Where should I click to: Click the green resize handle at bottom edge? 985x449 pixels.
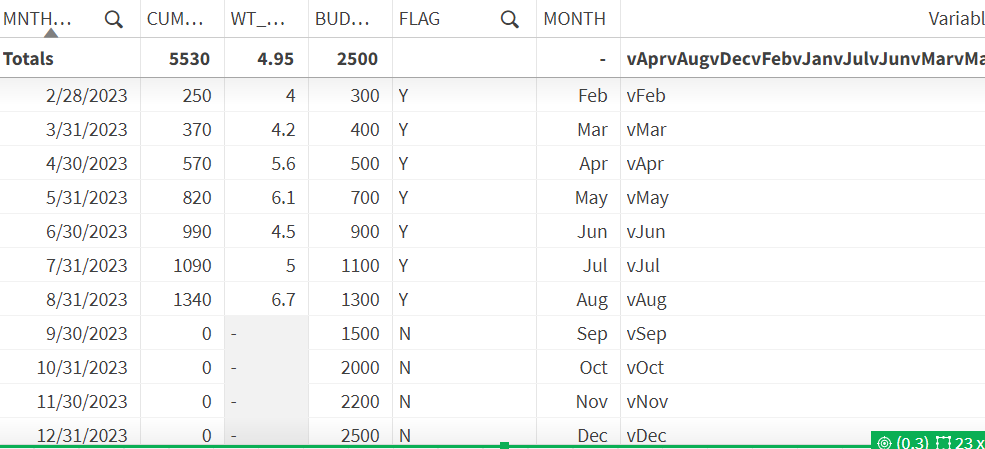[x=505, y=445]
